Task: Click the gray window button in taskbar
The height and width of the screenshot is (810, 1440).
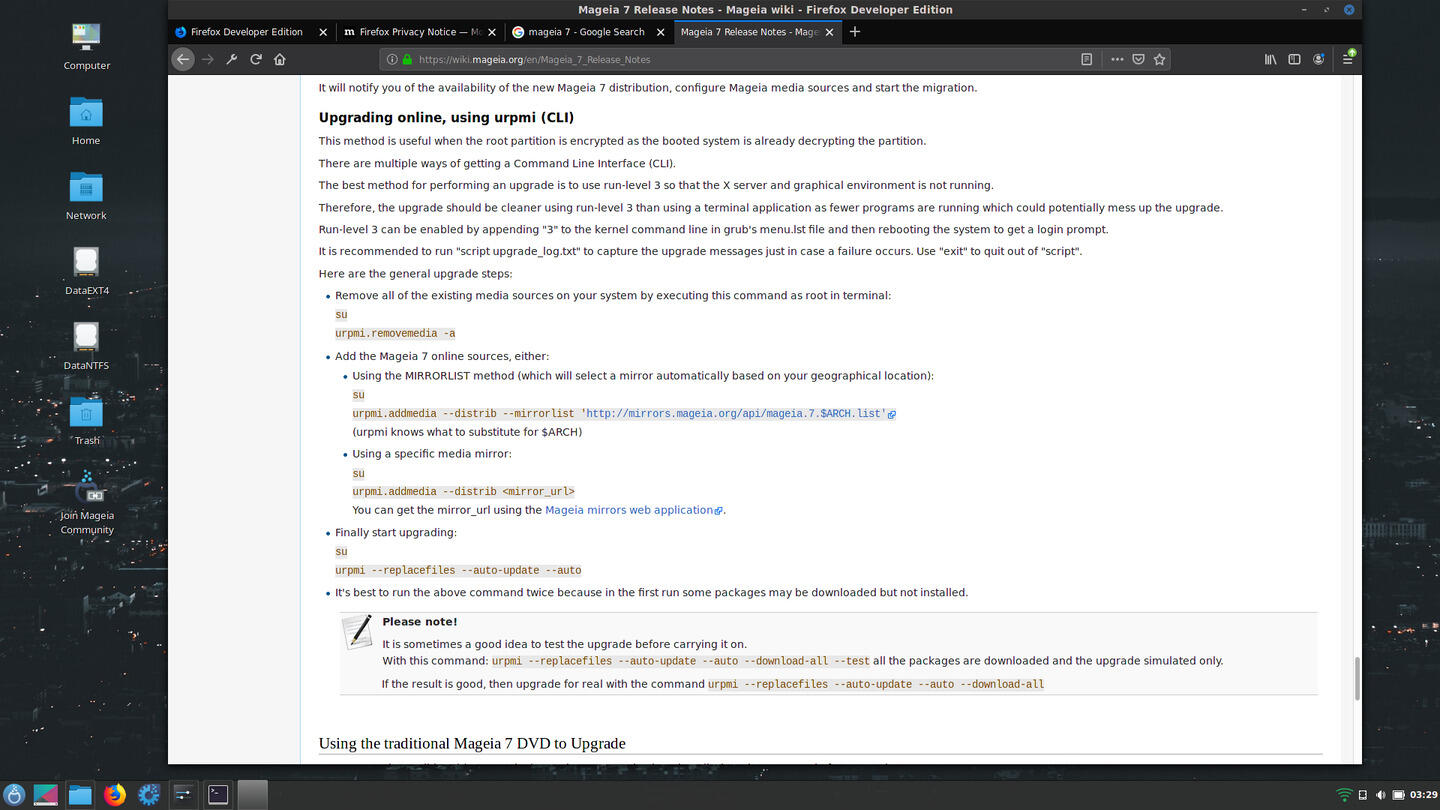Action: coord(253,795)
